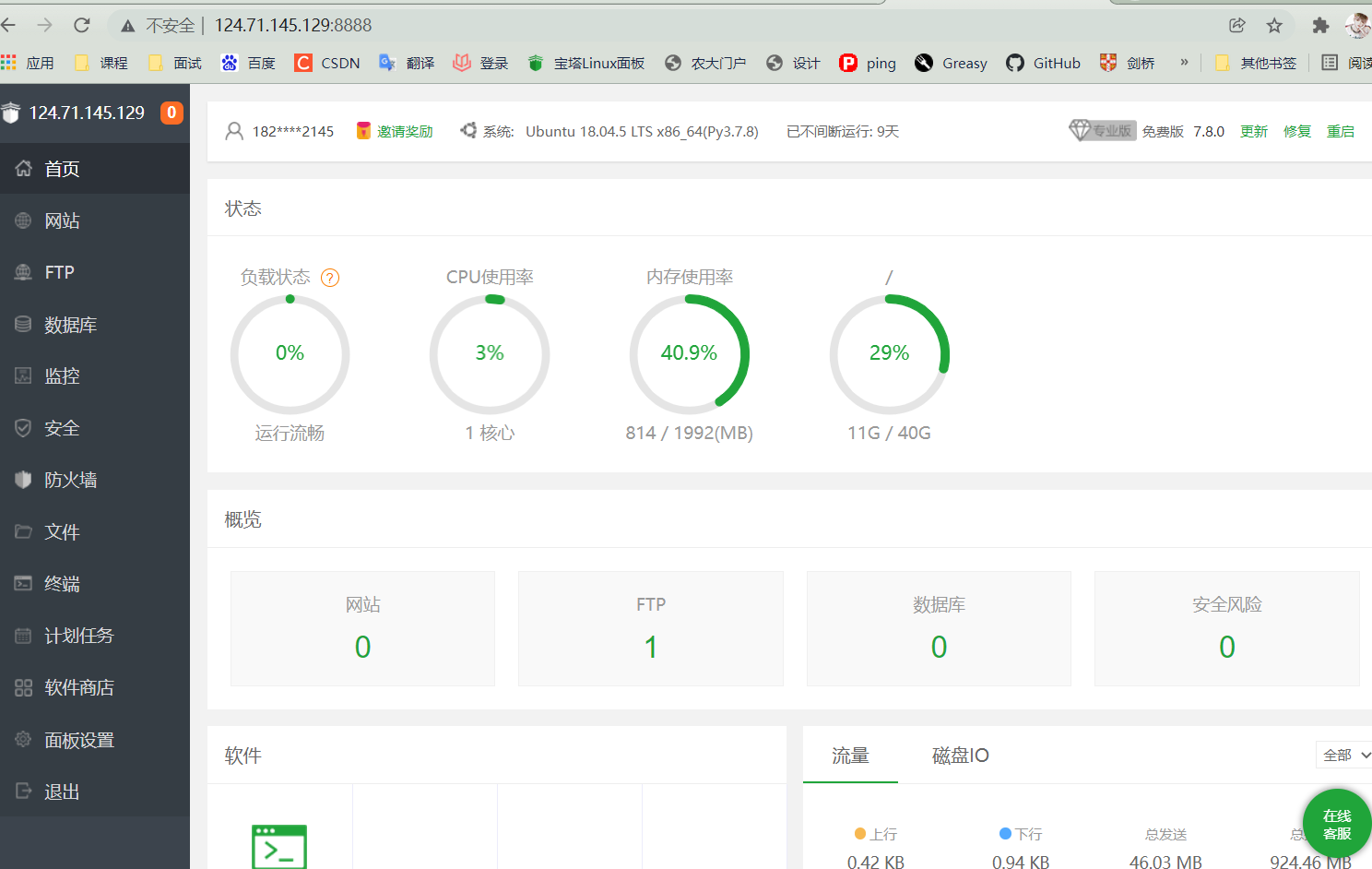Expand the 全部 network interface dropdown

[1344, 755]
